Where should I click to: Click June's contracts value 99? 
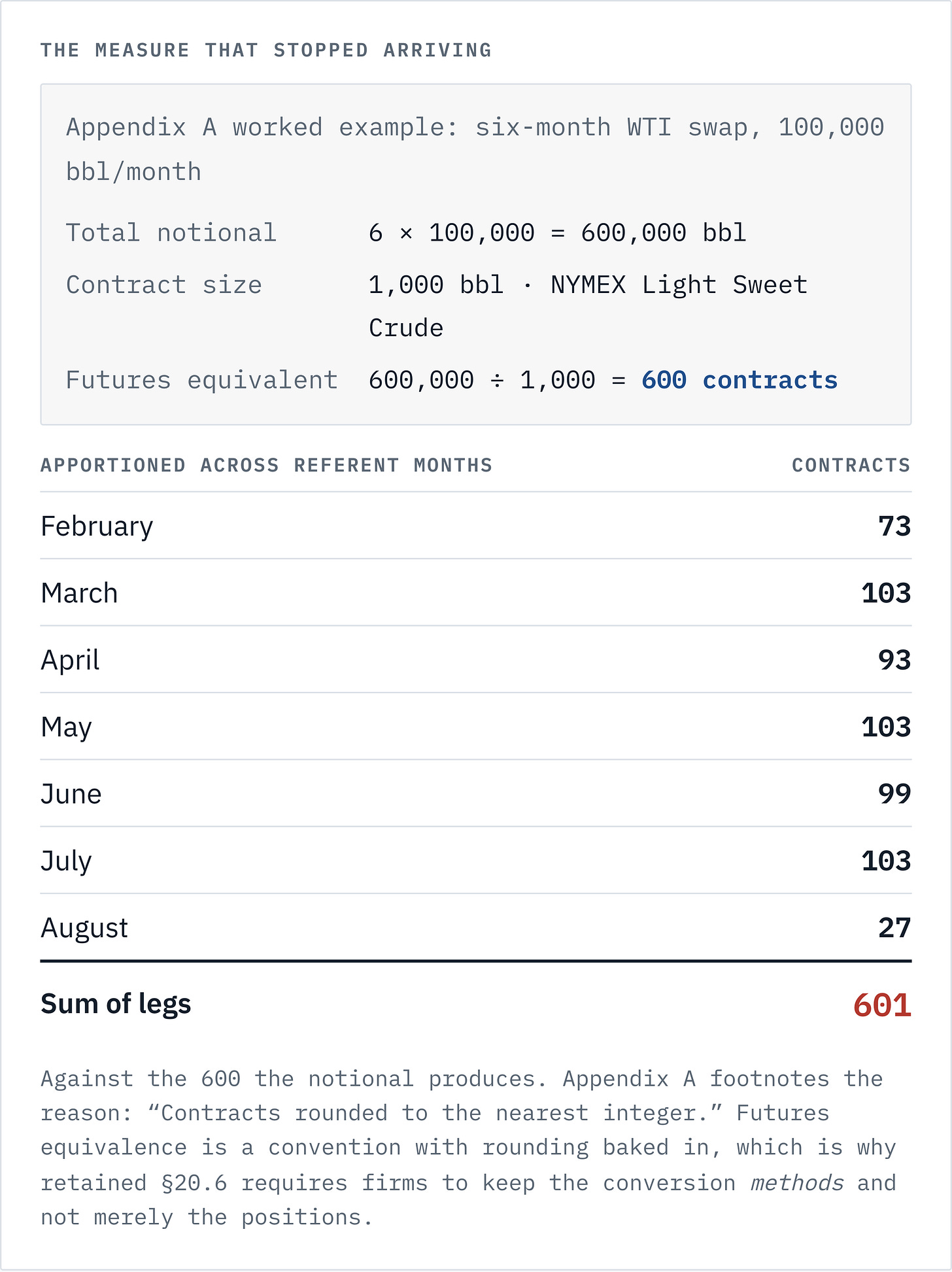894,794
